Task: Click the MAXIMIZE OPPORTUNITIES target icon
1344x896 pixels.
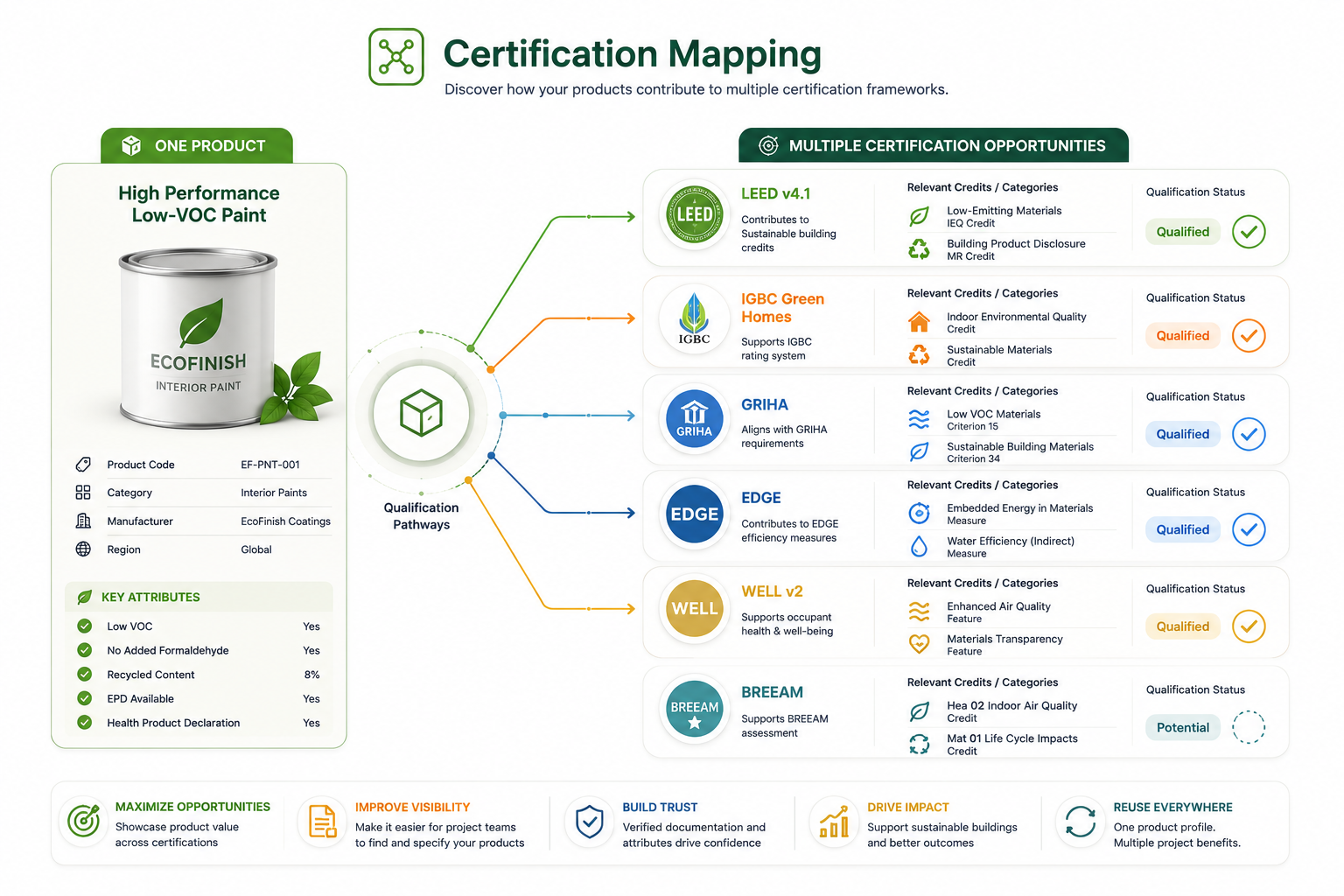Action: [x=84, y=821]
